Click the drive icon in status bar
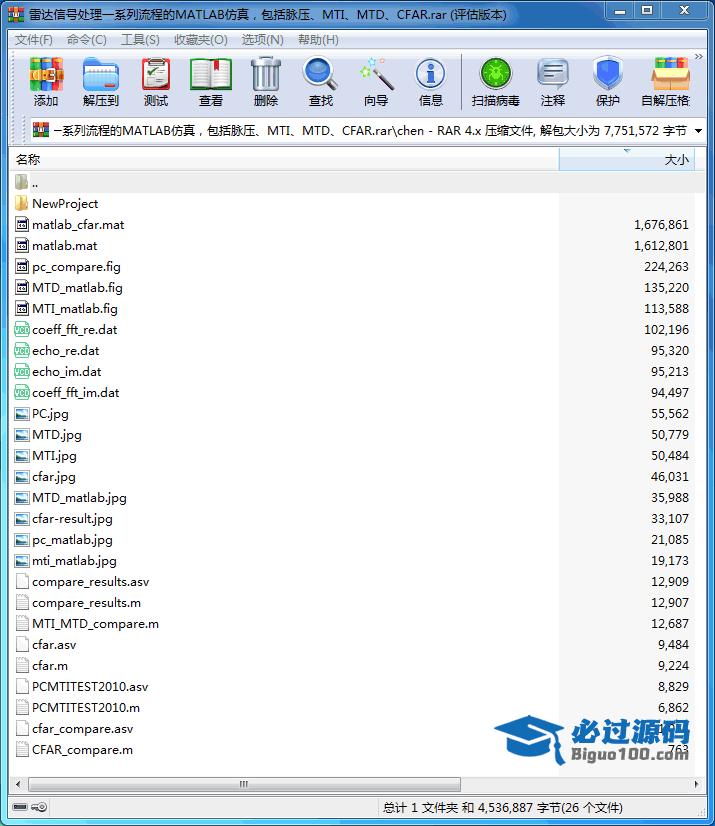Image resolution: width=715 pixels, height=826 pixels. (20, 807)
